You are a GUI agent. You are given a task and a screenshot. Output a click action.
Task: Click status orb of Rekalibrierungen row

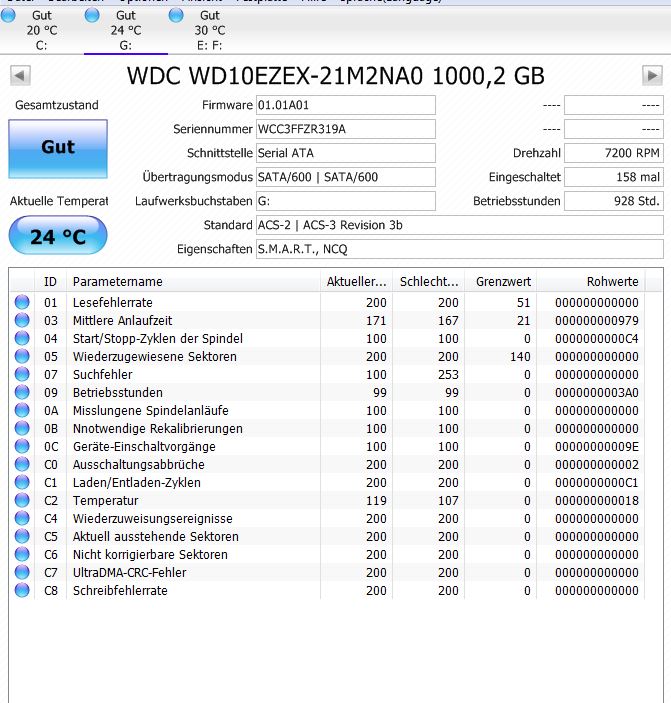[x=22, y=428]
